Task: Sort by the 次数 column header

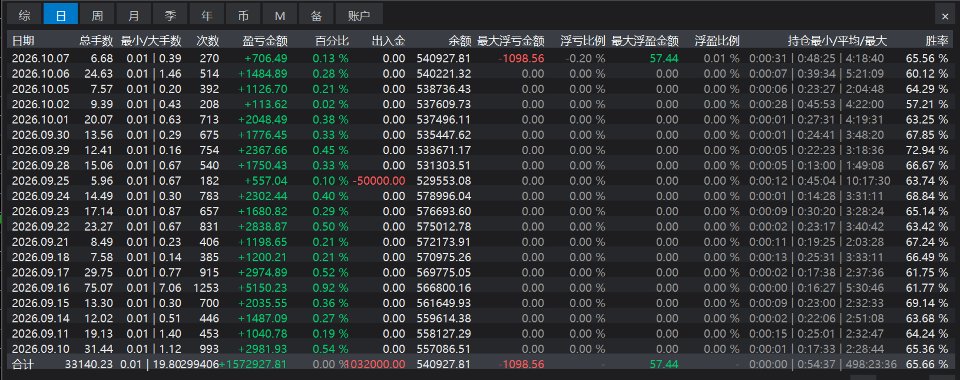Action: pyautogui.click(x=208, y=41)
